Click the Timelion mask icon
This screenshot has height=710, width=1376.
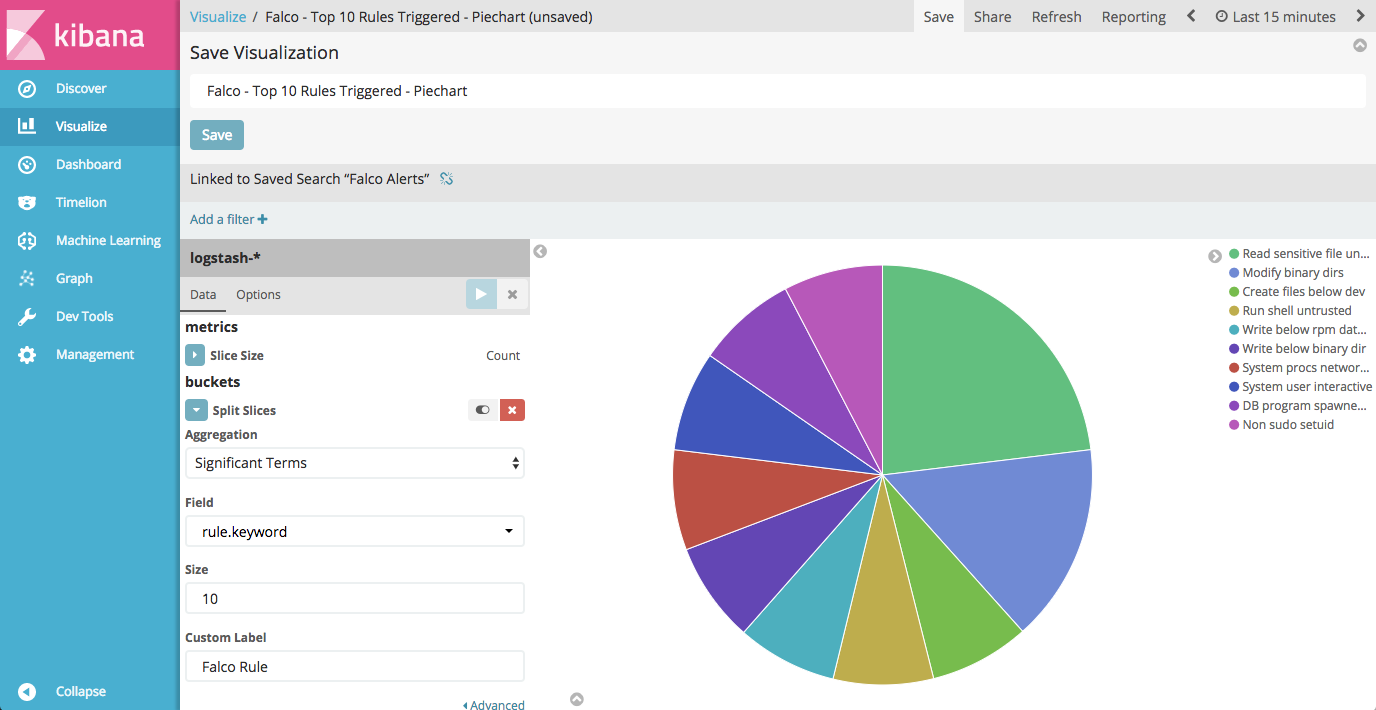click(27, 203)
